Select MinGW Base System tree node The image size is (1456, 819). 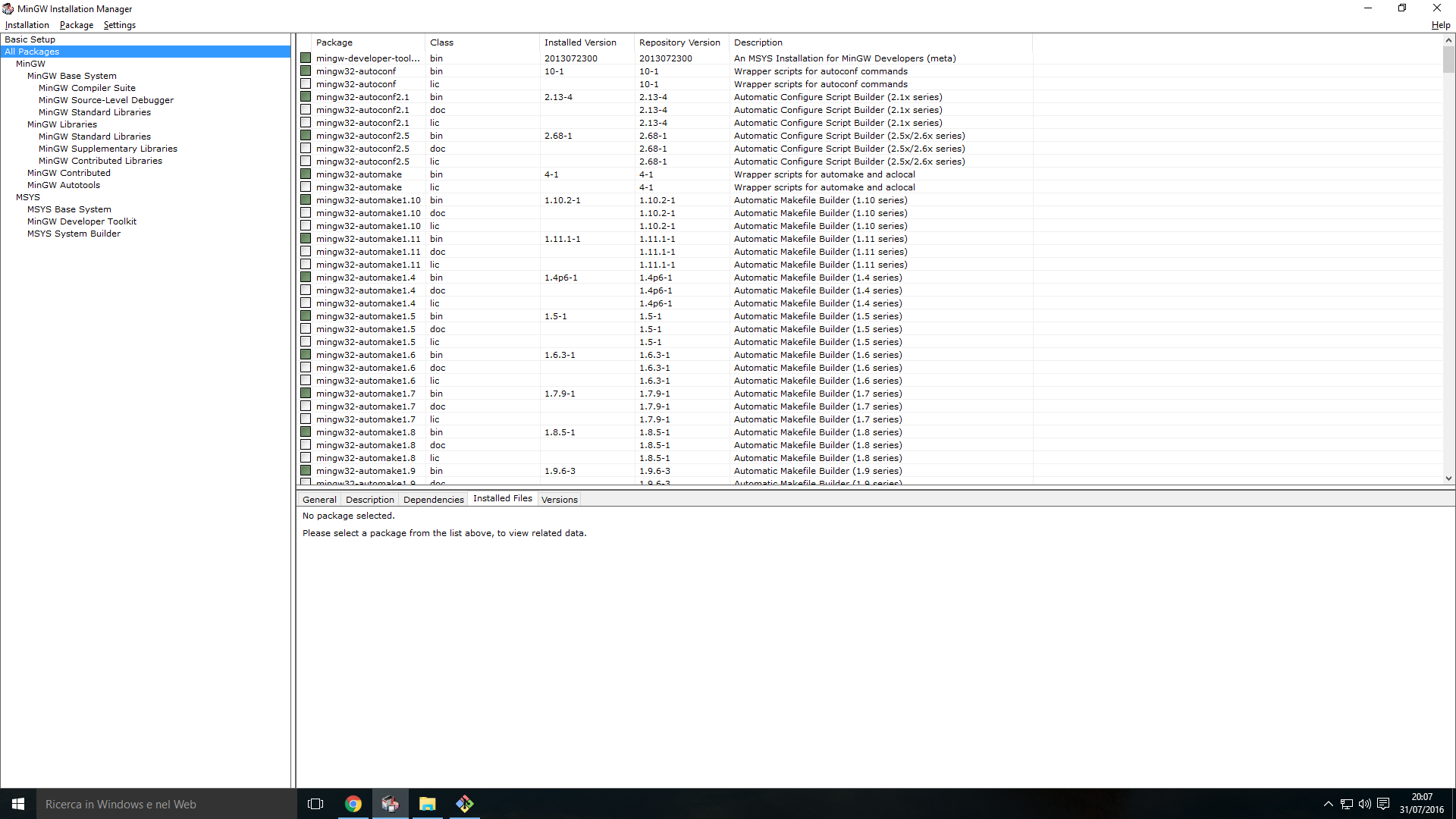72,76
